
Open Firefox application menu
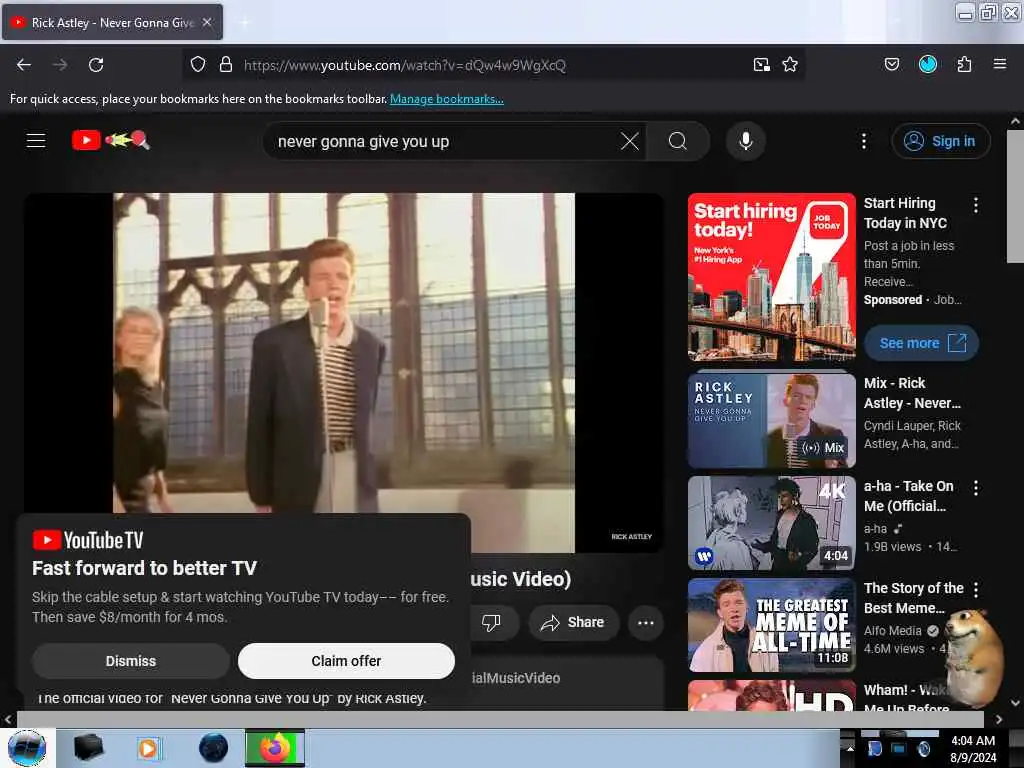tap(1000, 64)
